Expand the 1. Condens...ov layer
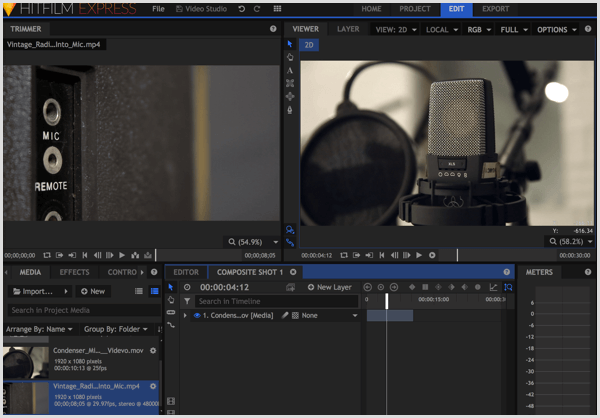This screenshot has height=418, width=600. pyautogui.click(x=185, y=315)
